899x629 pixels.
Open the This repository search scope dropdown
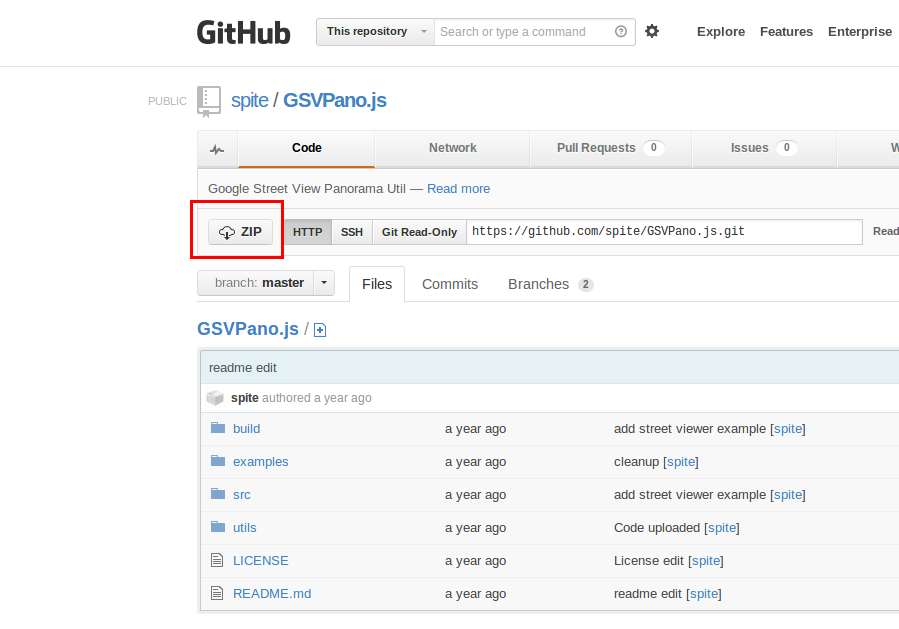point(375,32)
